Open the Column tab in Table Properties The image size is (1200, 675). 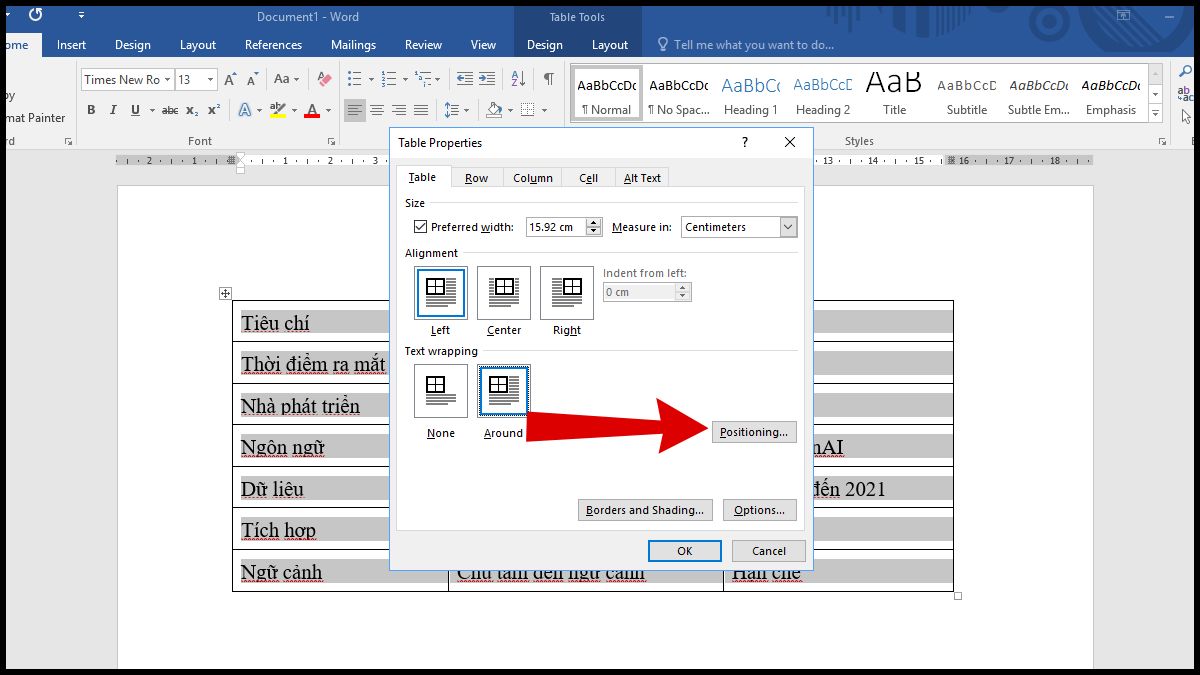tap(533, 178)
